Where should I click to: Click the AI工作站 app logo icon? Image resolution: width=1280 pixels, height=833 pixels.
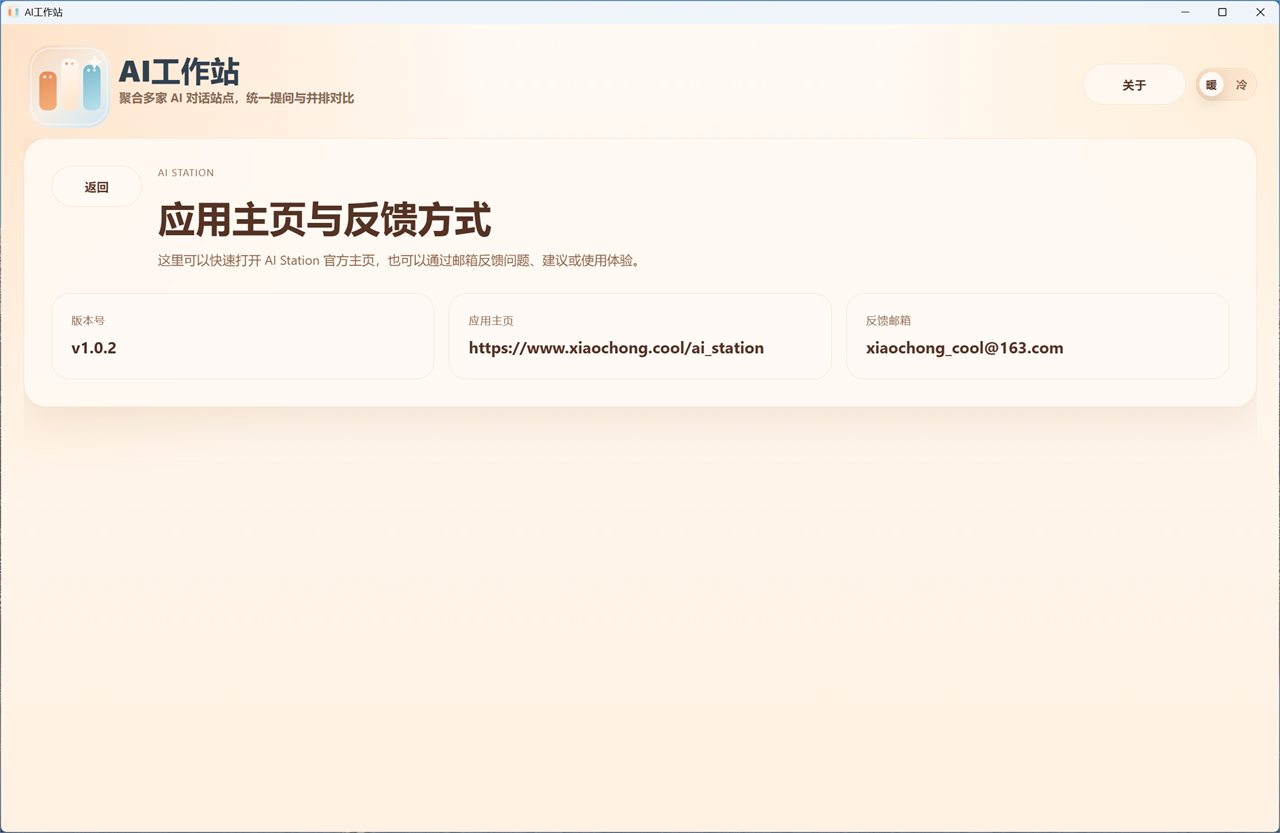pos(69,85)
